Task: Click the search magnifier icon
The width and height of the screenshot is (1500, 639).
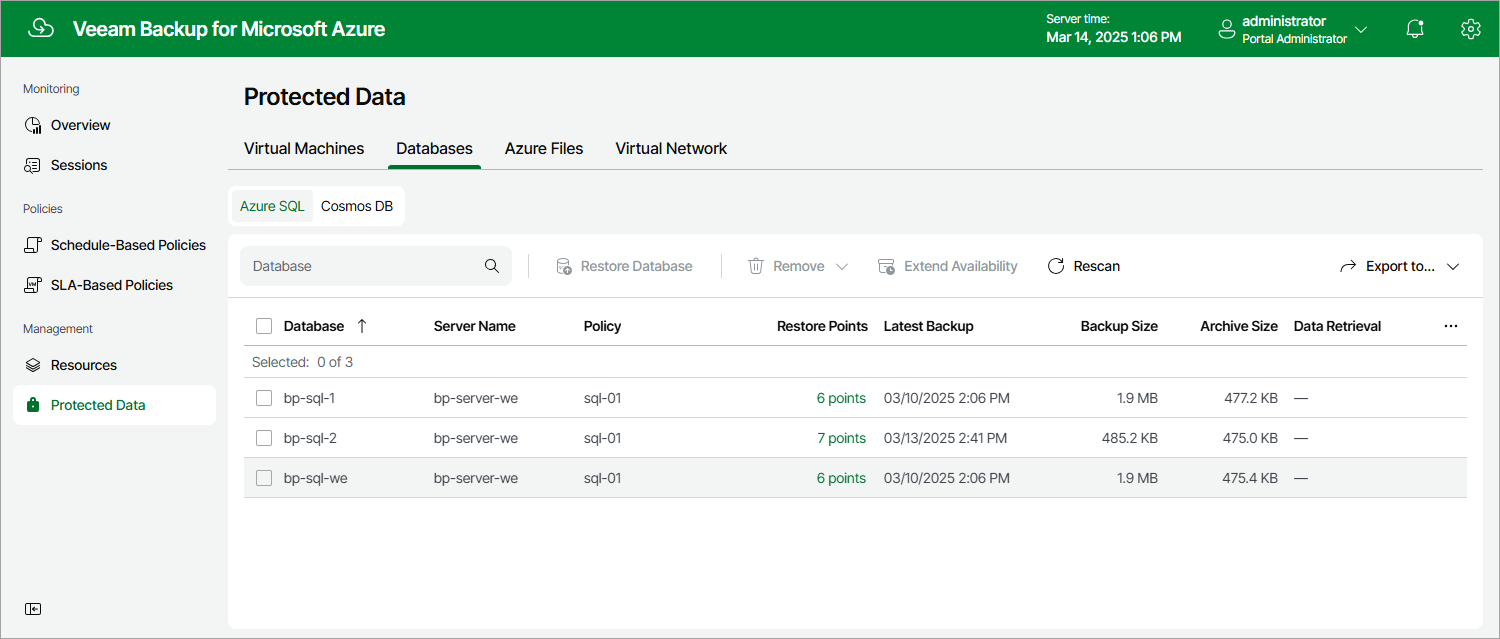Action: (492, 266)
